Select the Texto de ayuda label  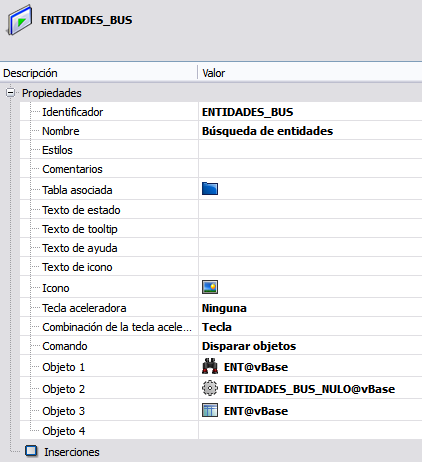click(80, 248)
